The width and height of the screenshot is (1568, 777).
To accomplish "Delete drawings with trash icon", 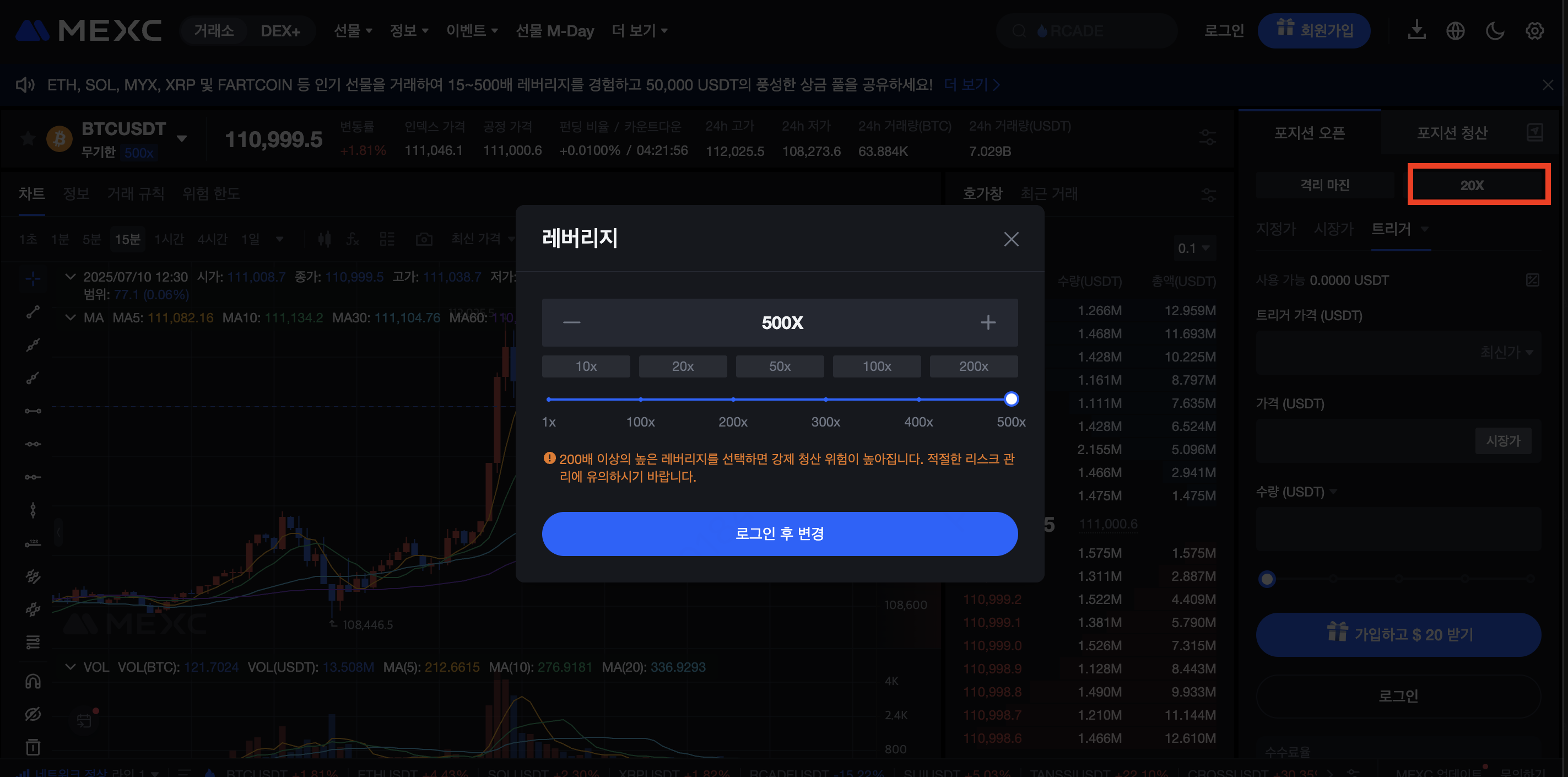I will click(33, 747).
